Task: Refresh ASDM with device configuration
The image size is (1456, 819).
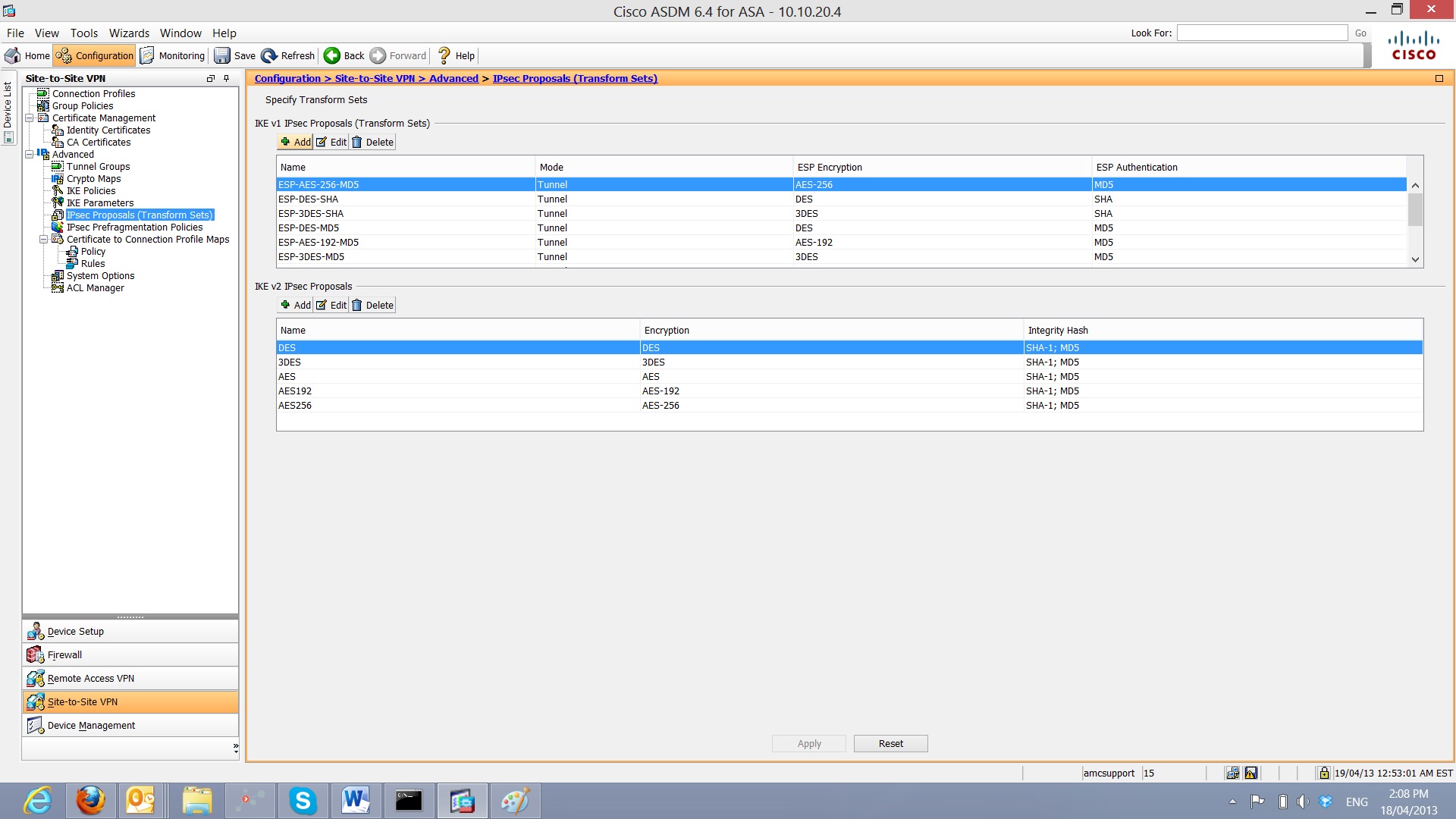Action: (288, 55)
